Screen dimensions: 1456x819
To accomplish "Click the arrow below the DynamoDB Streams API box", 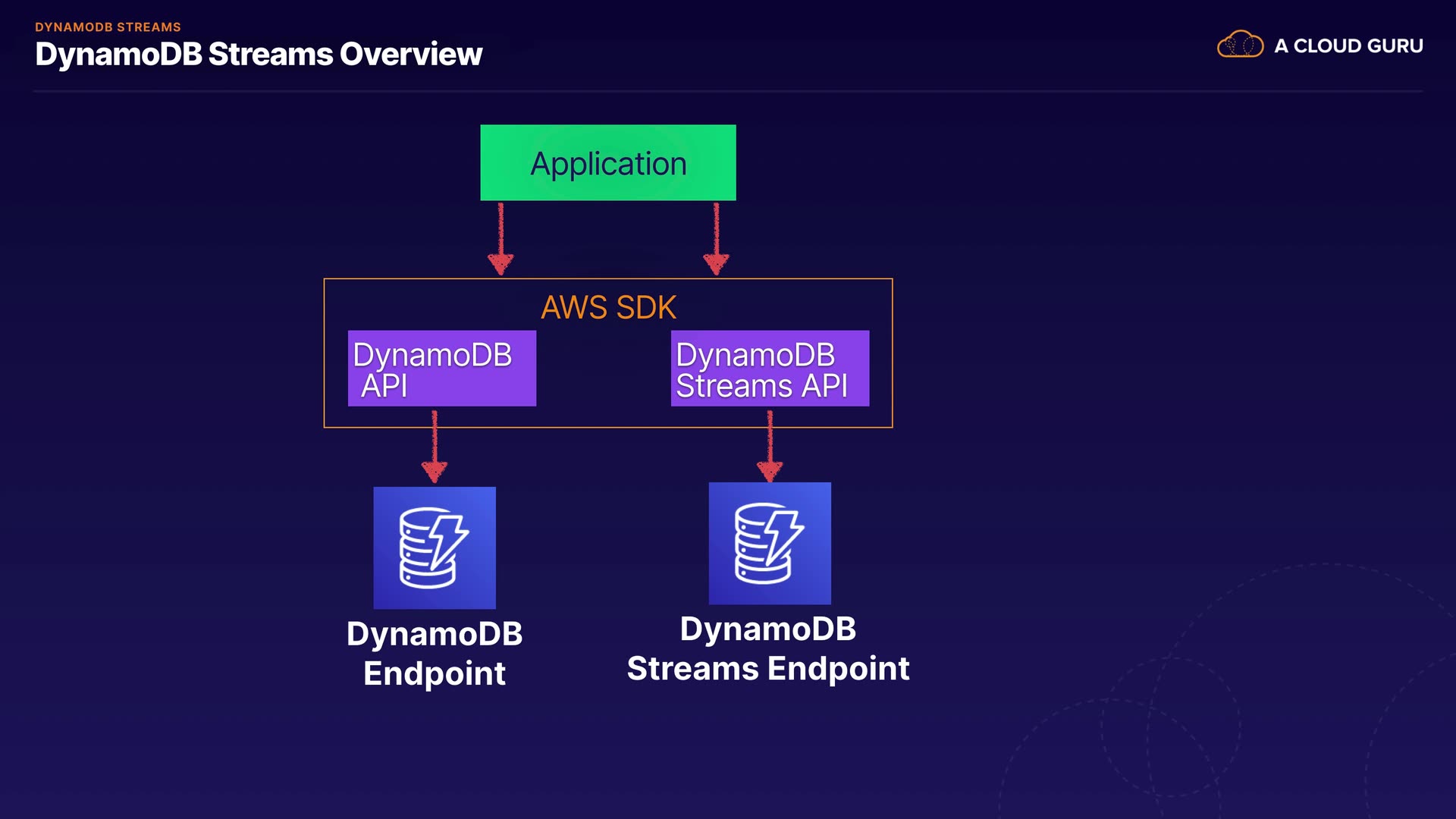I will 770,446.
